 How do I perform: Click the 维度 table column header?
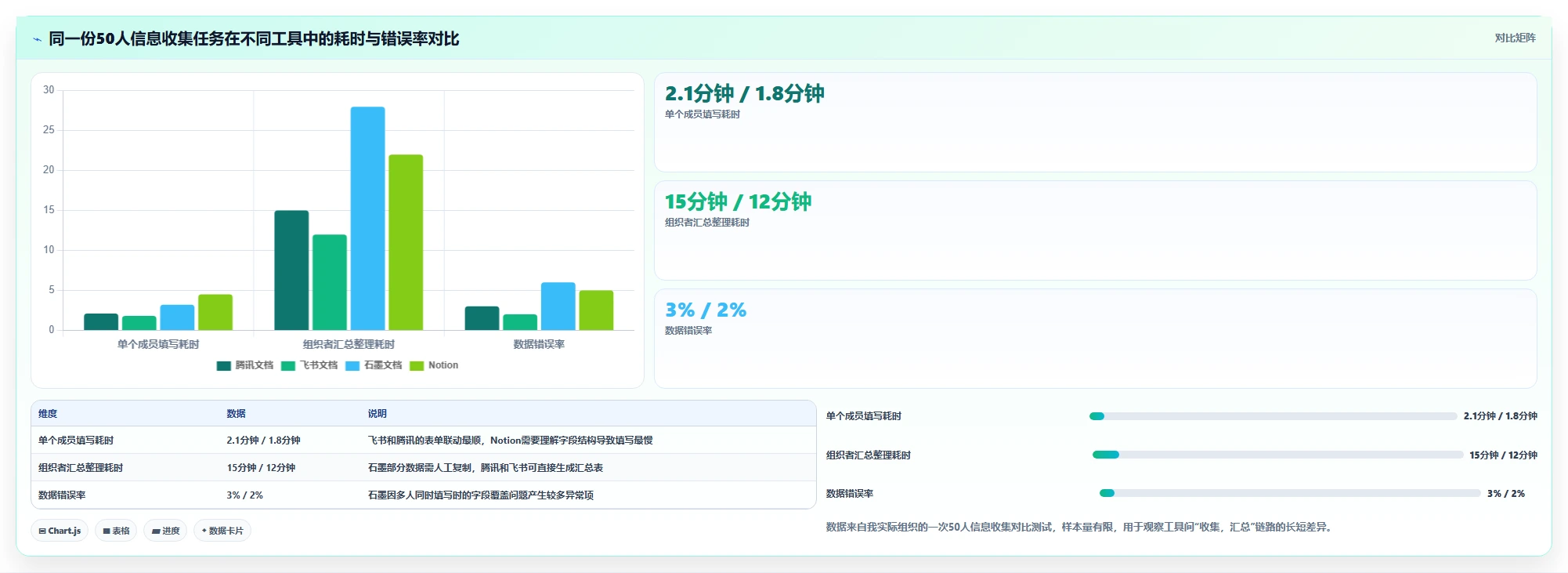pyautogui.click(x=48, y=414)
